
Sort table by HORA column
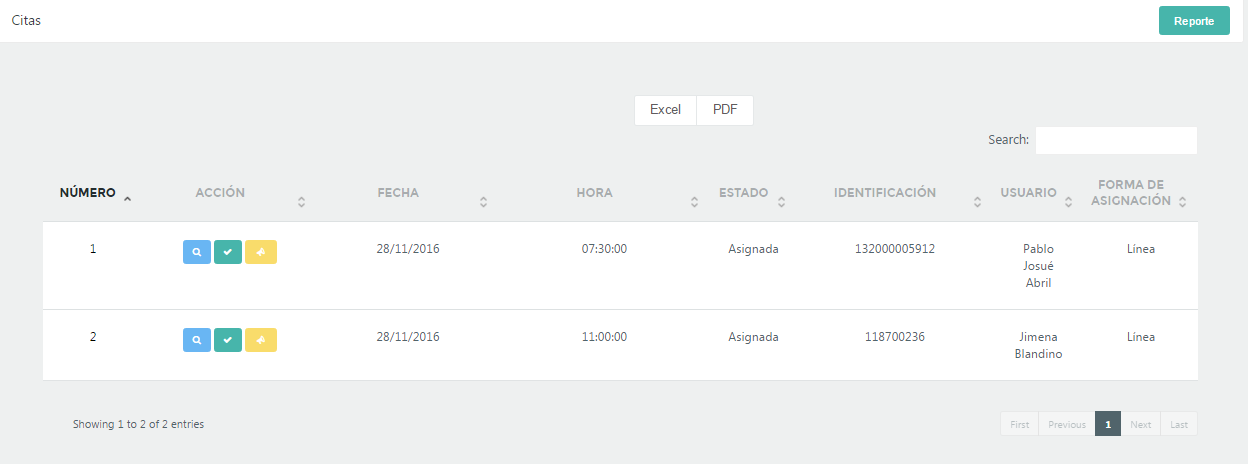click(594, 193)
